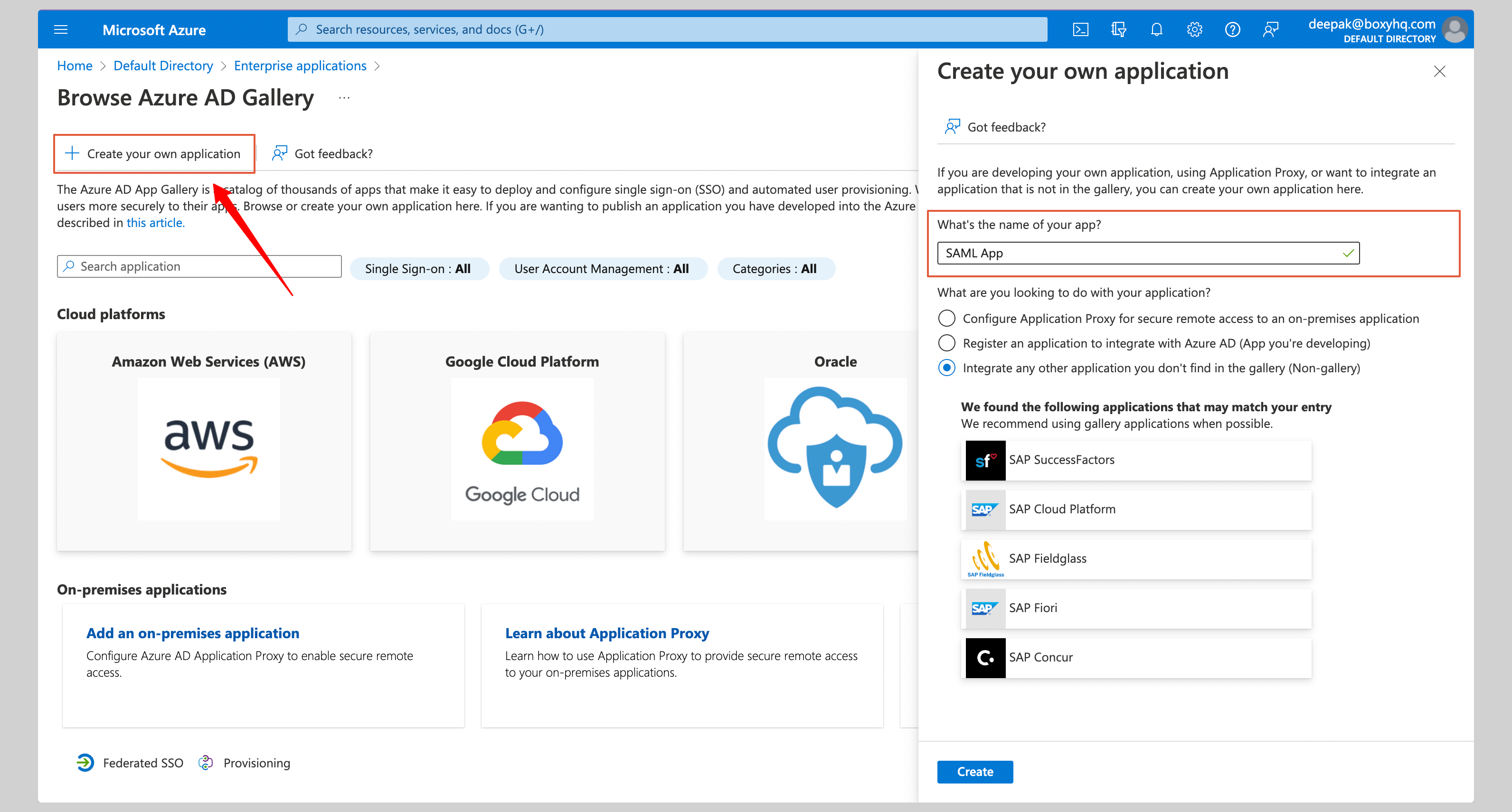Screen dimensions: 1512x812
Task: Select SAP Concur from suggested applications
Action: [1135, 657]
